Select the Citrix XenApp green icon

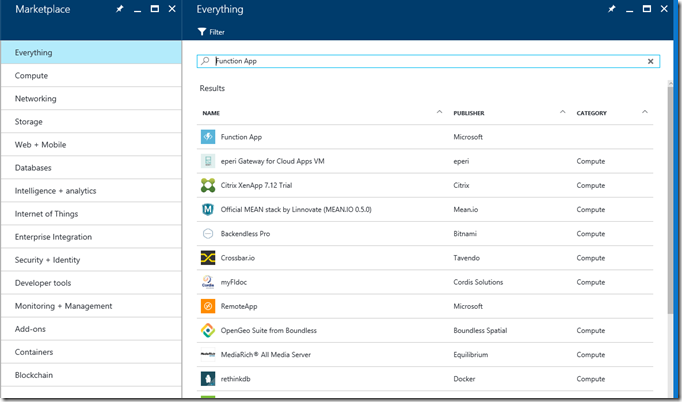point(208,185)
